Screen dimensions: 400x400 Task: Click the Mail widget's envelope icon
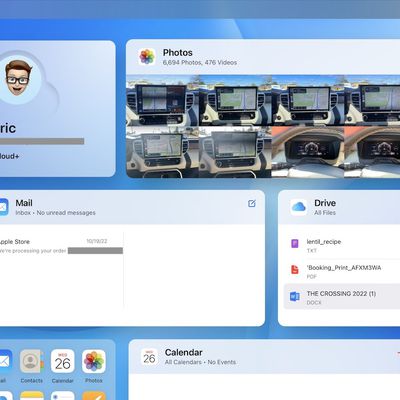(3, 207)
